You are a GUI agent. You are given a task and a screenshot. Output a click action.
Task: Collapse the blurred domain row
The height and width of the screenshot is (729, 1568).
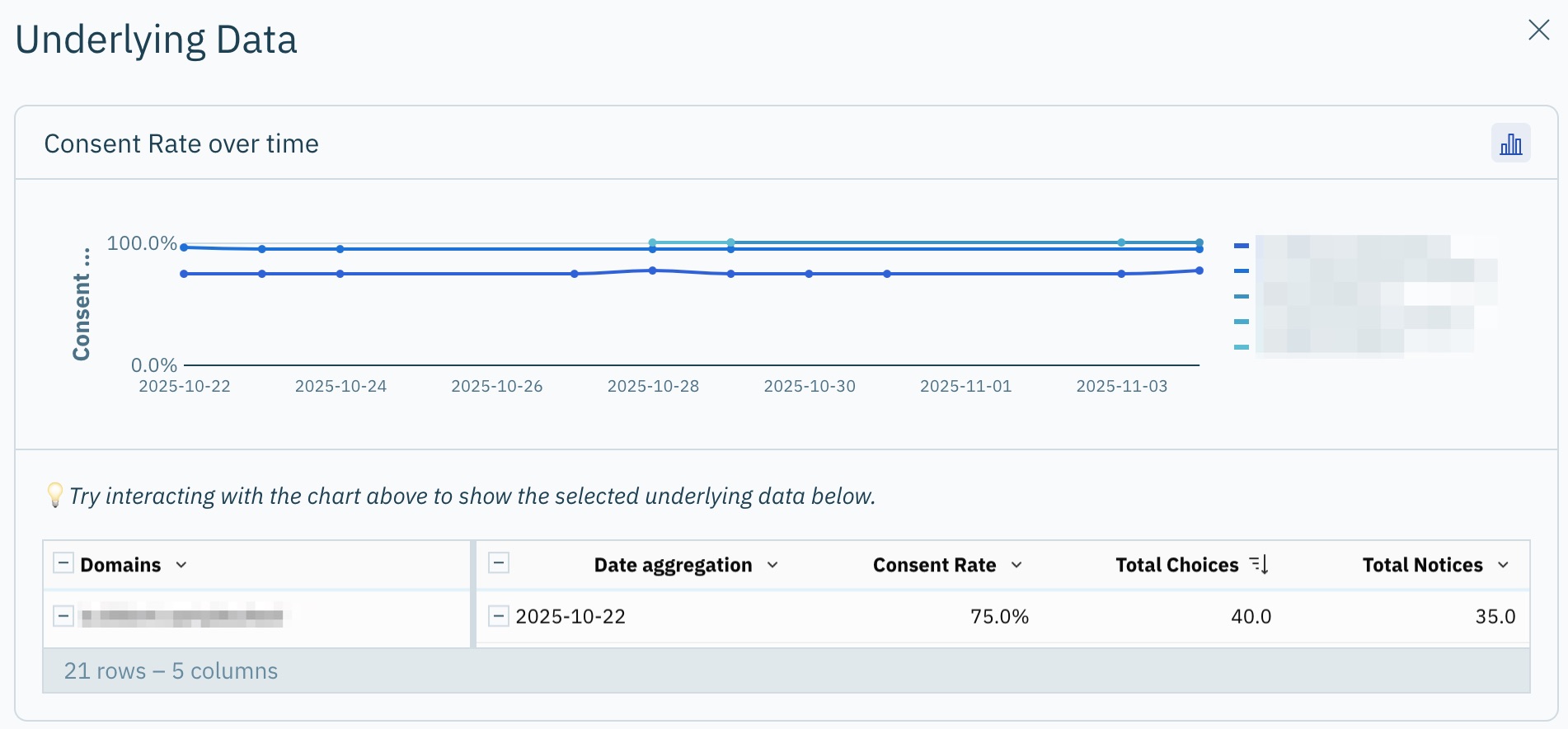pyautogui.click(x=63, y=616)
